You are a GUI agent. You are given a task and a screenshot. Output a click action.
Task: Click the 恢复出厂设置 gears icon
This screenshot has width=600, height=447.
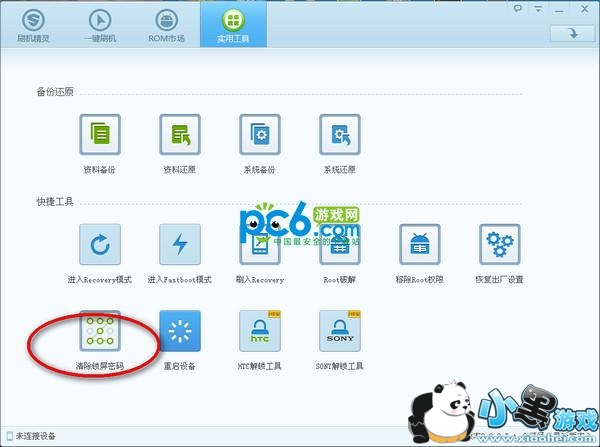tap(500, 244)
